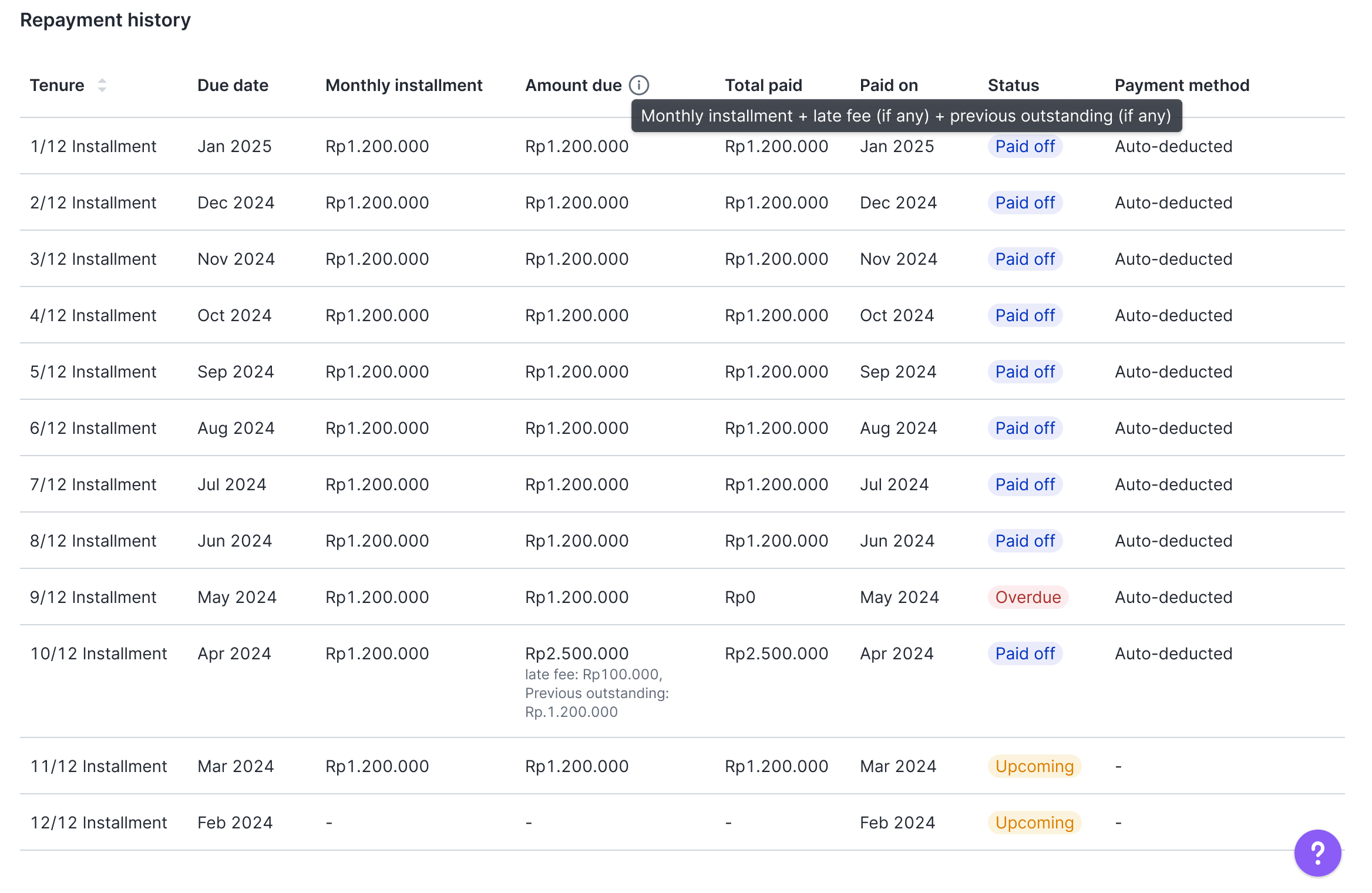Click the Repayment history heading
The height and width of the screenshot is (893, 1372).
pyautogui.click(x=105, y=20)
